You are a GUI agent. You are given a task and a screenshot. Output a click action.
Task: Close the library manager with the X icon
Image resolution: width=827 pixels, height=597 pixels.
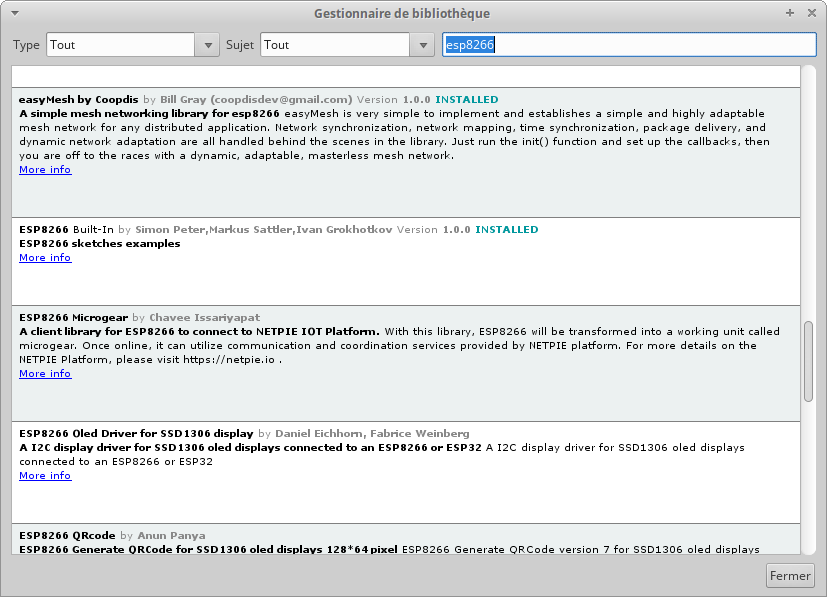[x=812, y=13]
